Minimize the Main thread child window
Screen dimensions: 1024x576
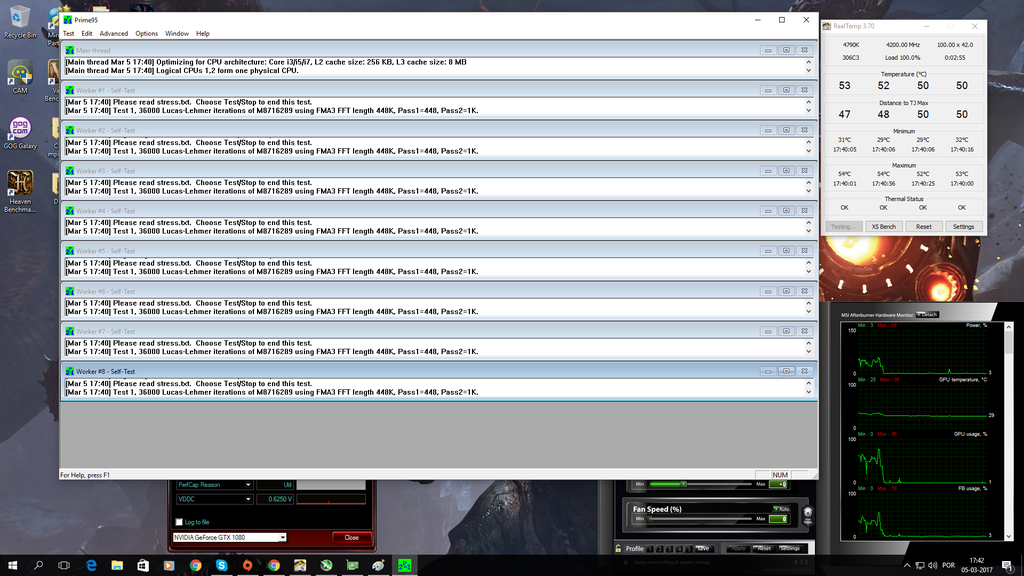(x=768, y=50)
